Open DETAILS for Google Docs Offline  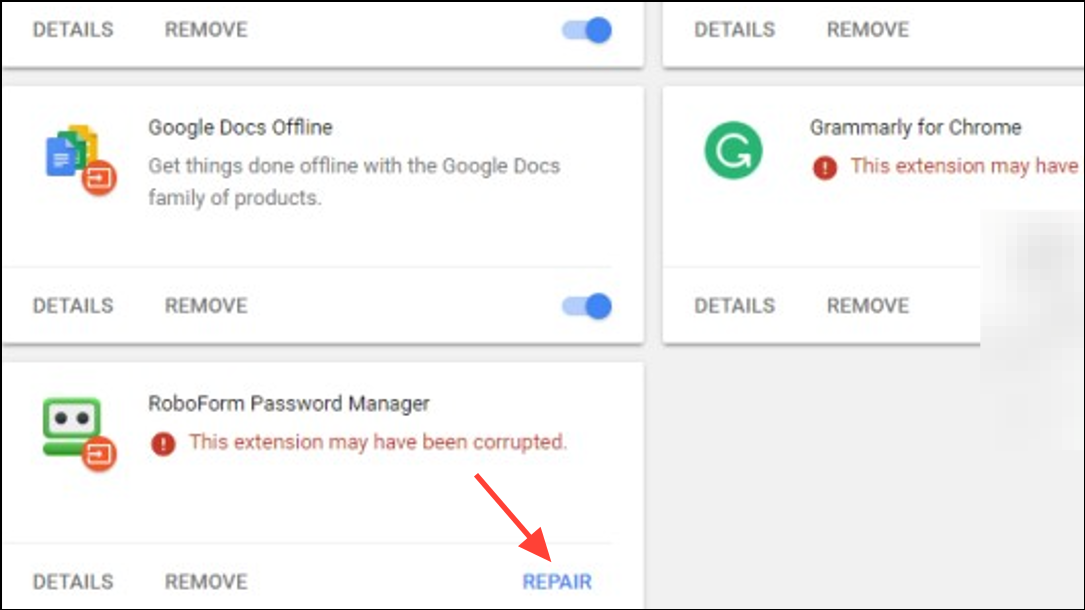(x=73, y=306)
